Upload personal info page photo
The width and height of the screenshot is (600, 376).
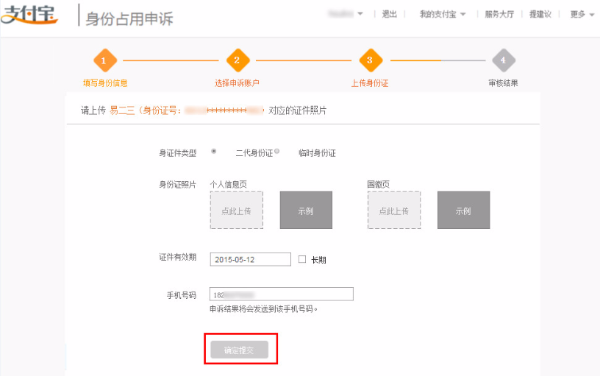236,210
